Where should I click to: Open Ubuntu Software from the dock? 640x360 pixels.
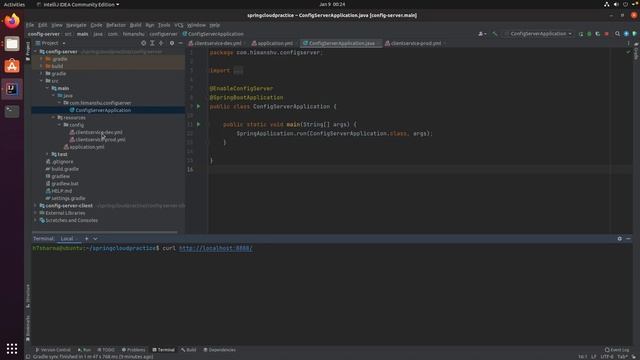tap(12, 66)
